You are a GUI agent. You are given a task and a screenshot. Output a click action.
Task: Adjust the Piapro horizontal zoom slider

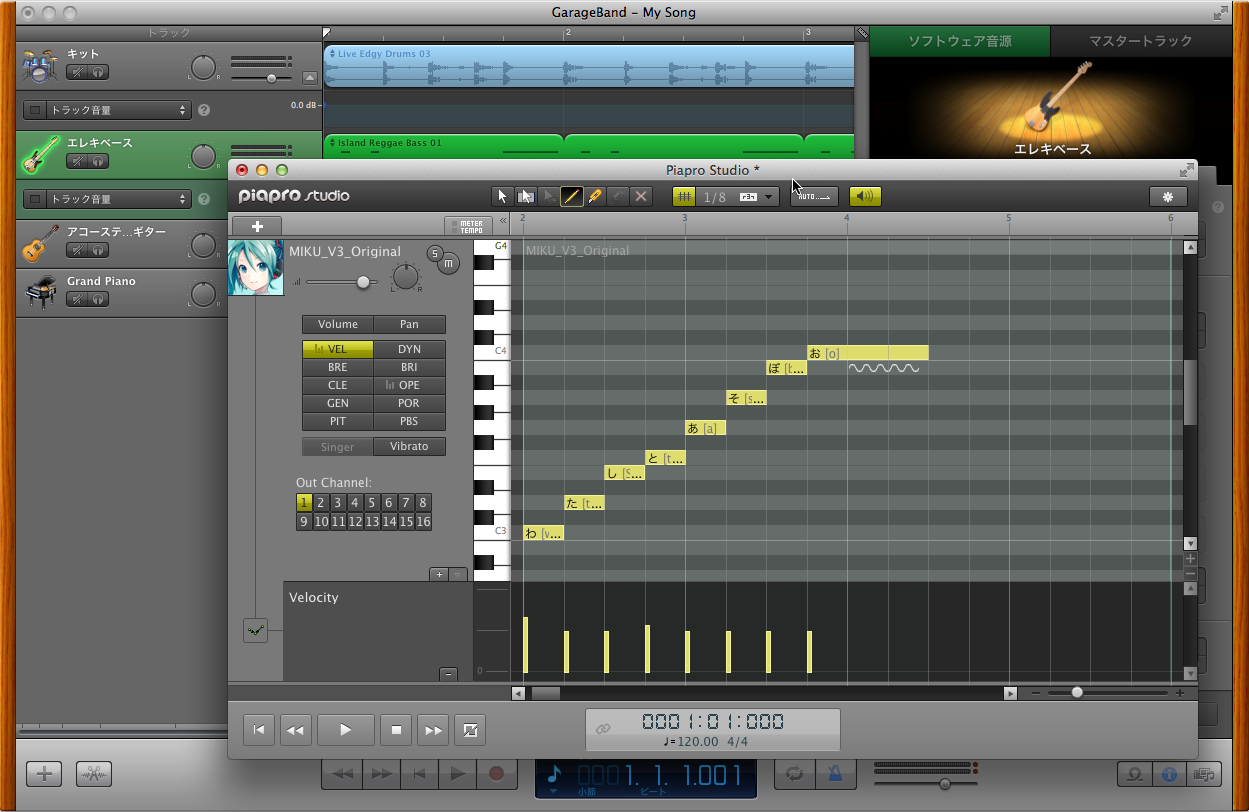[x=1077, y=692]
